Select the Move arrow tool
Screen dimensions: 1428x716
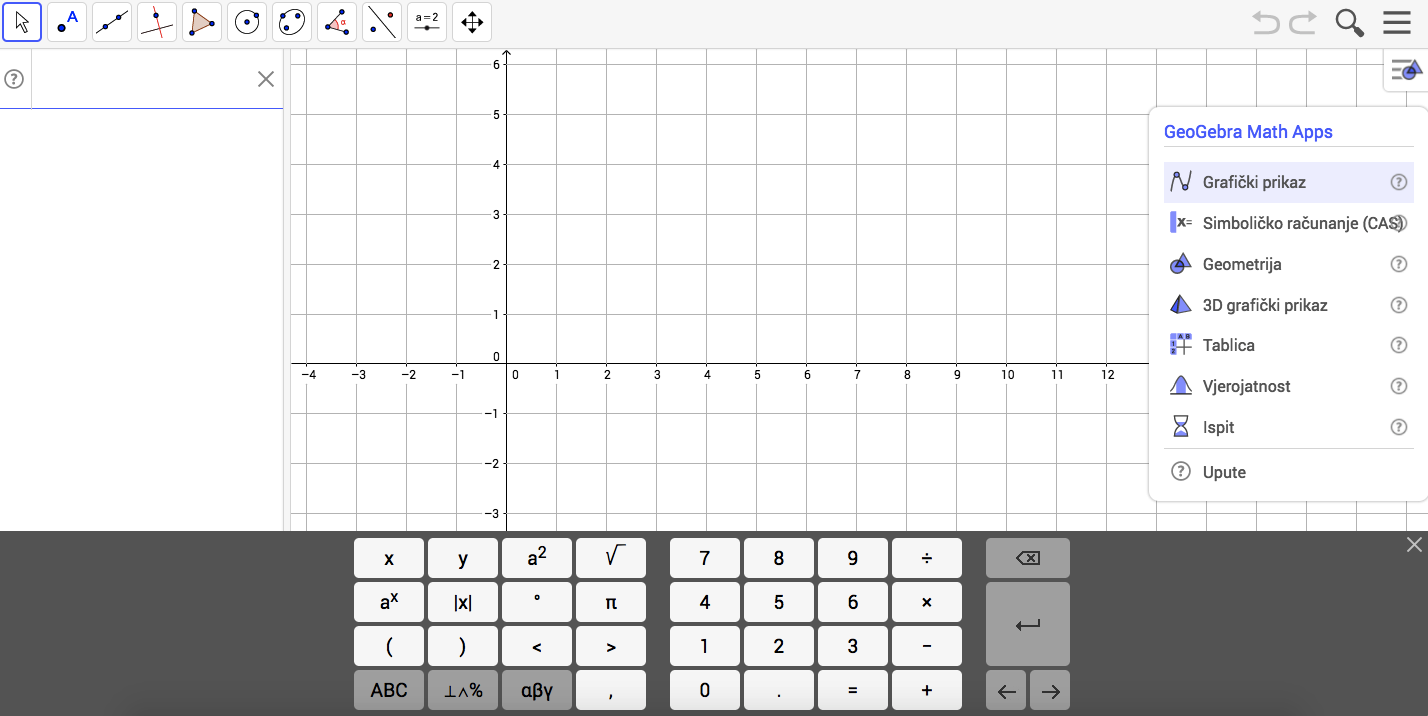(22, 22)
